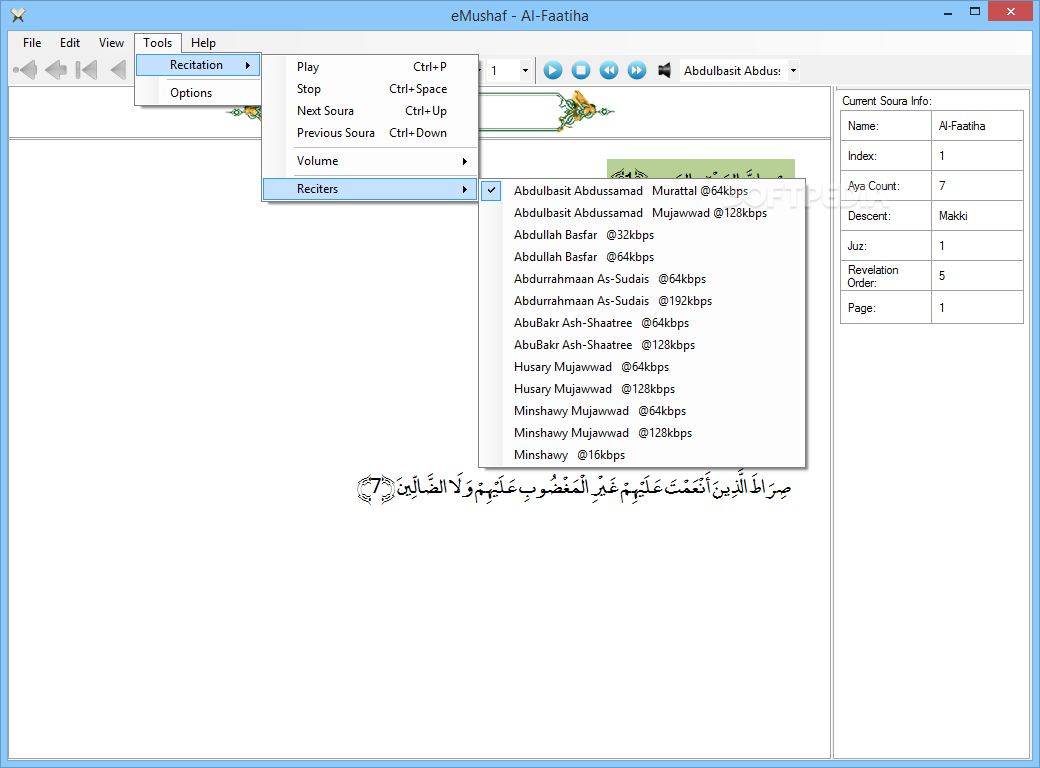Open the Edit menu
Image resolution: width=1040 pixels, height=768 pixels.
(x=70, y=42)
